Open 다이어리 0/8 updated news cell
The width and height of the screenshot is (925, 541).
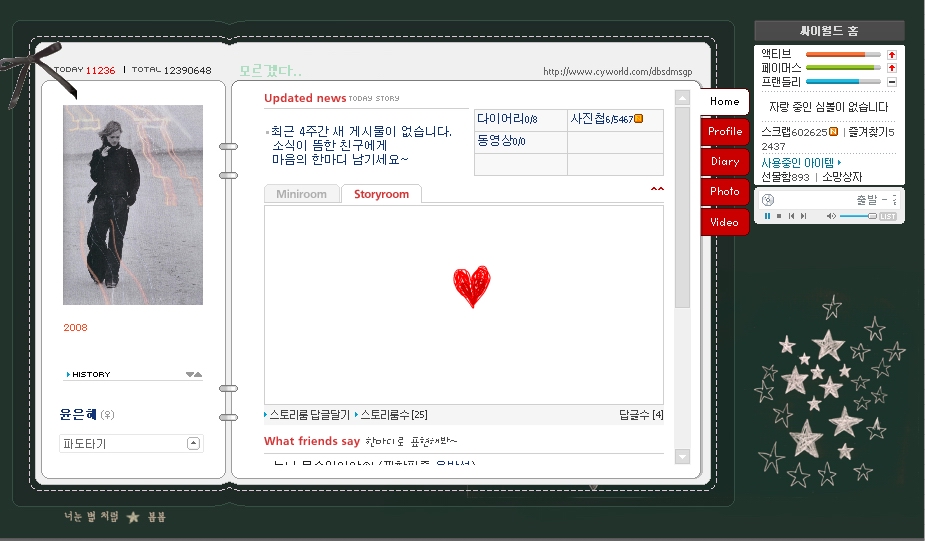[507, 119]
